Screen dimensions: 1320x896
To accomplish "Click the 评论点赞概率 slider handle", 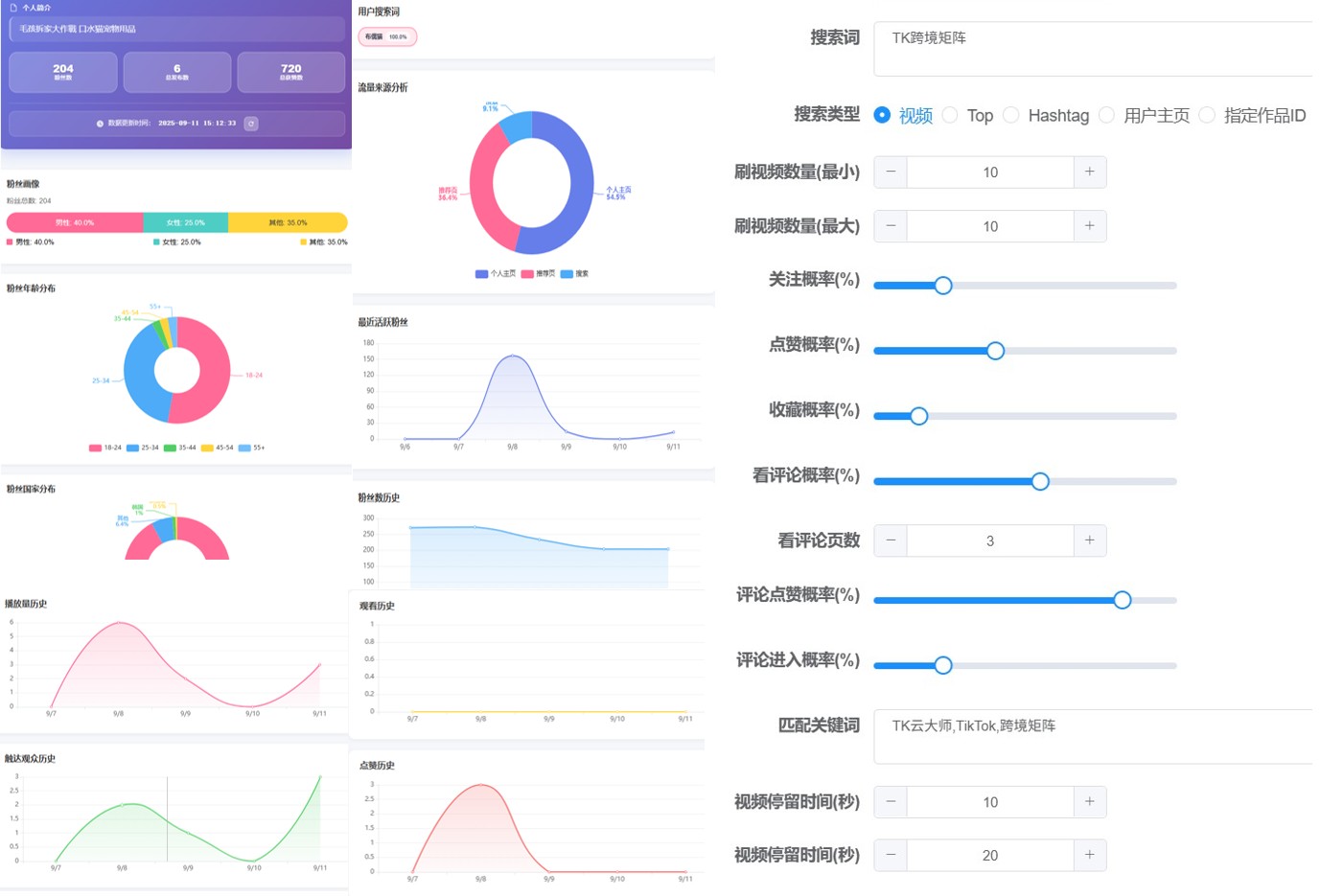I will click(1122, 600).
